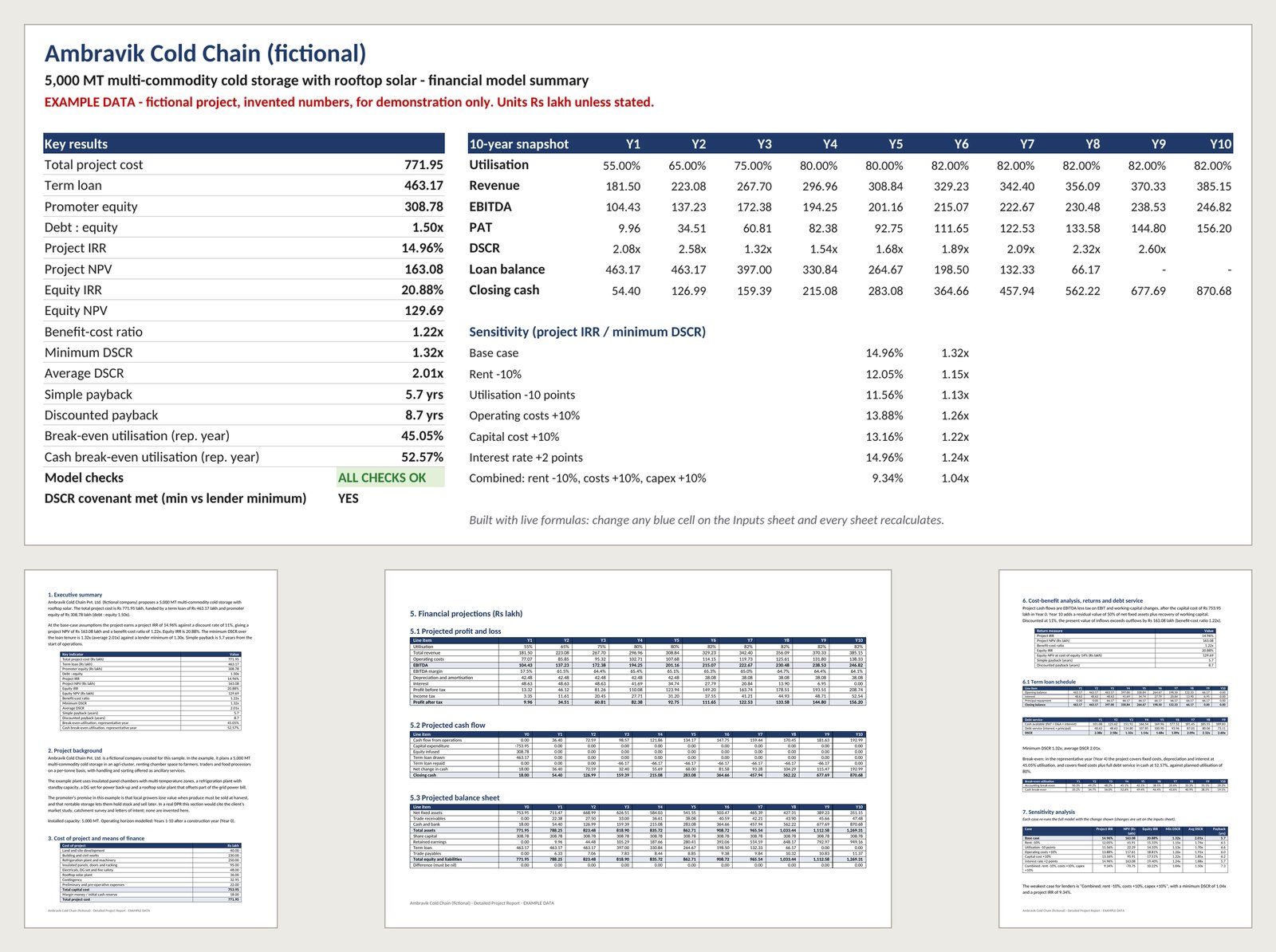This screenshot has width=1276, height=952.
Task: Select the Break-even utilisation value 45.05%
Action: (422, 436)
